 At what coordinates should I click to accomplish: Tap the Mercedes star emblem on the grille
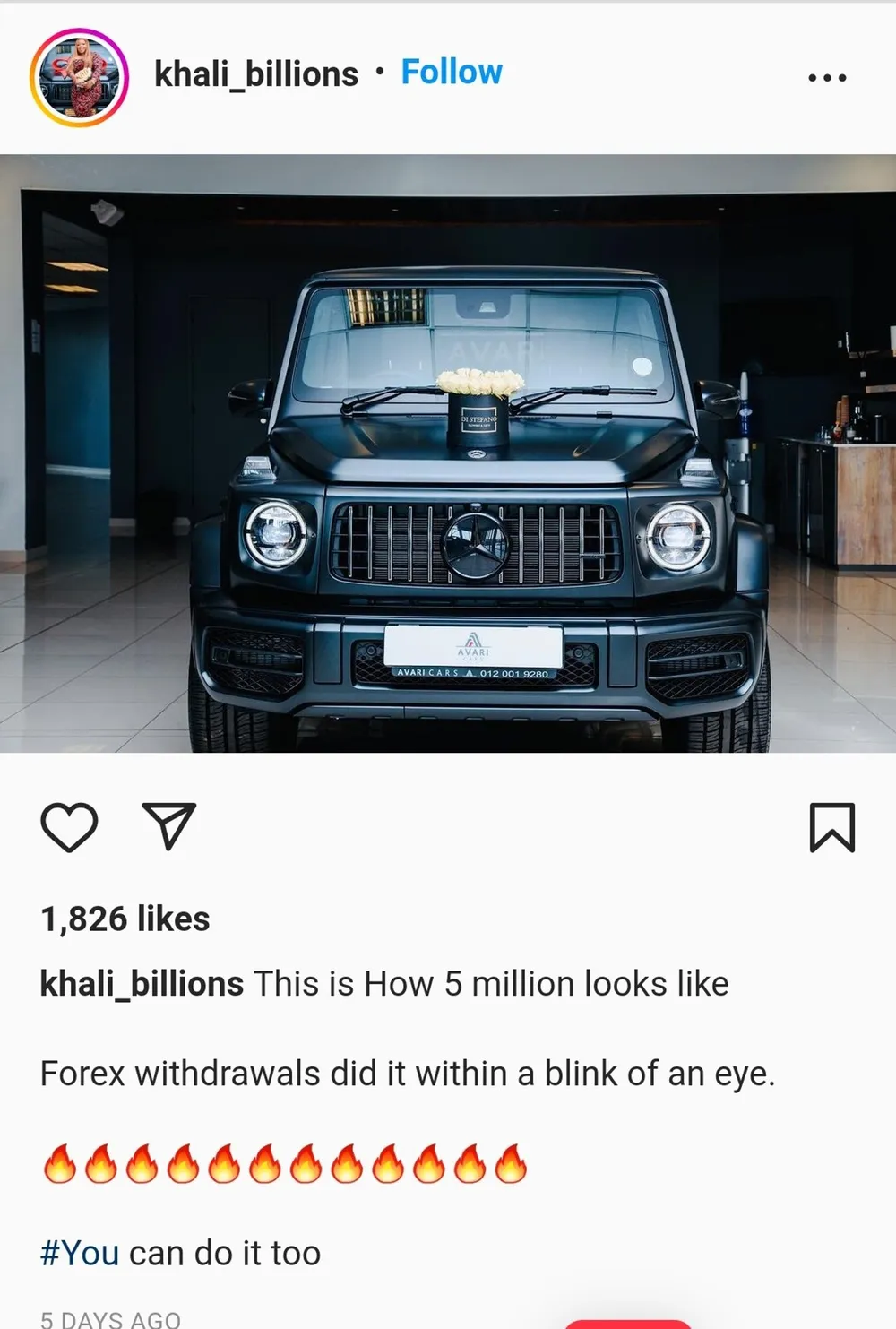[x=475, y=544]
